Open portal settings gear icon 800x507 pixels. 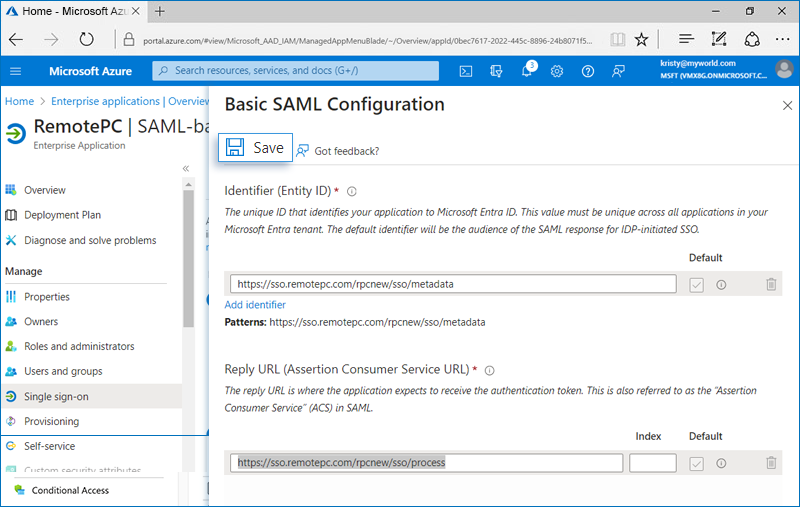557,71
